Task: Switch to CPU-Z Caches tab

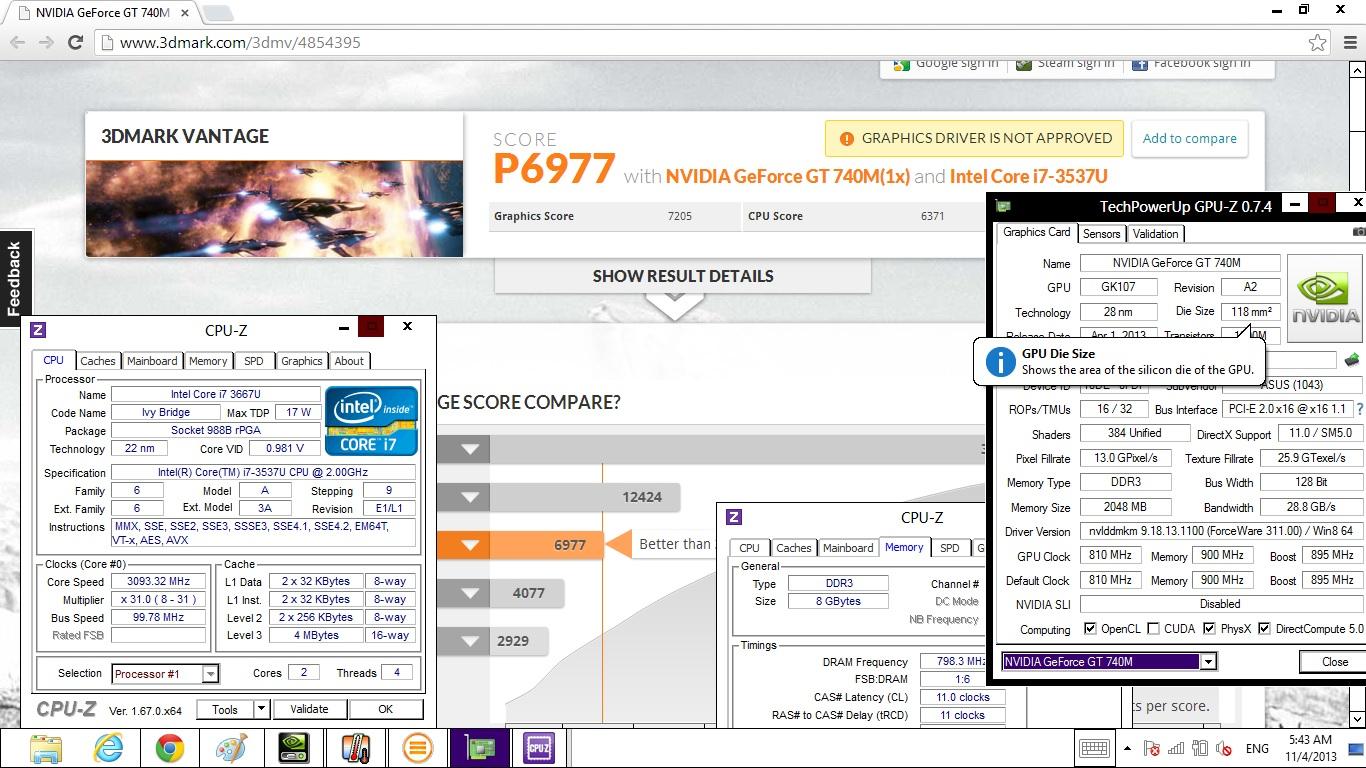Action: click(x=98, y=361)
